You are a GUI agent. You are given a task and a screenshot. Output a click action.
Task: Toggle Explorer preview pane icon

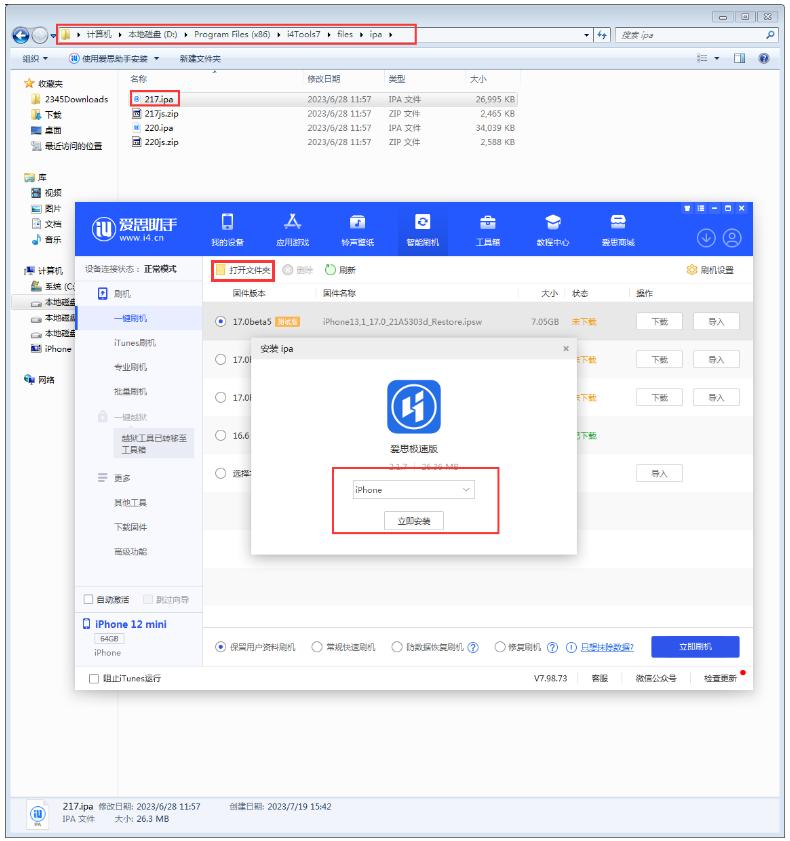[740, 58]
